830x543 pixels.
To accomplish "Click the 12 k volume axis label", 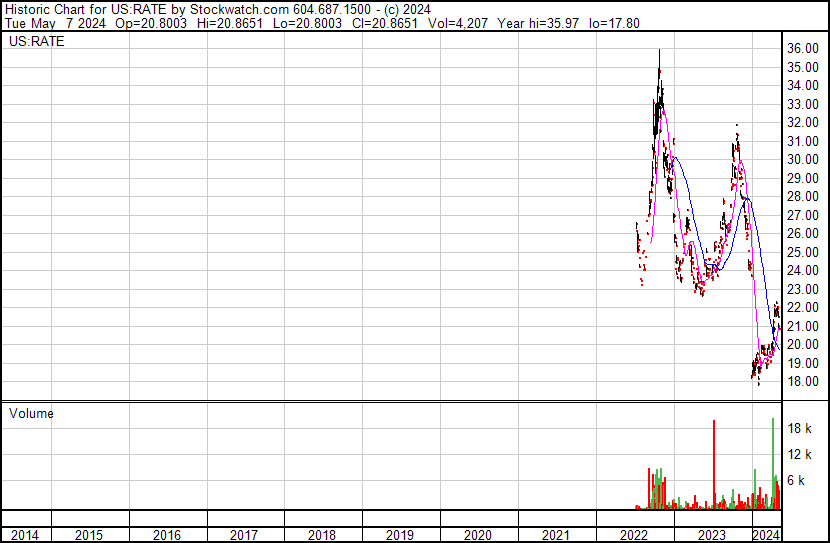I will tap(799, 454).
